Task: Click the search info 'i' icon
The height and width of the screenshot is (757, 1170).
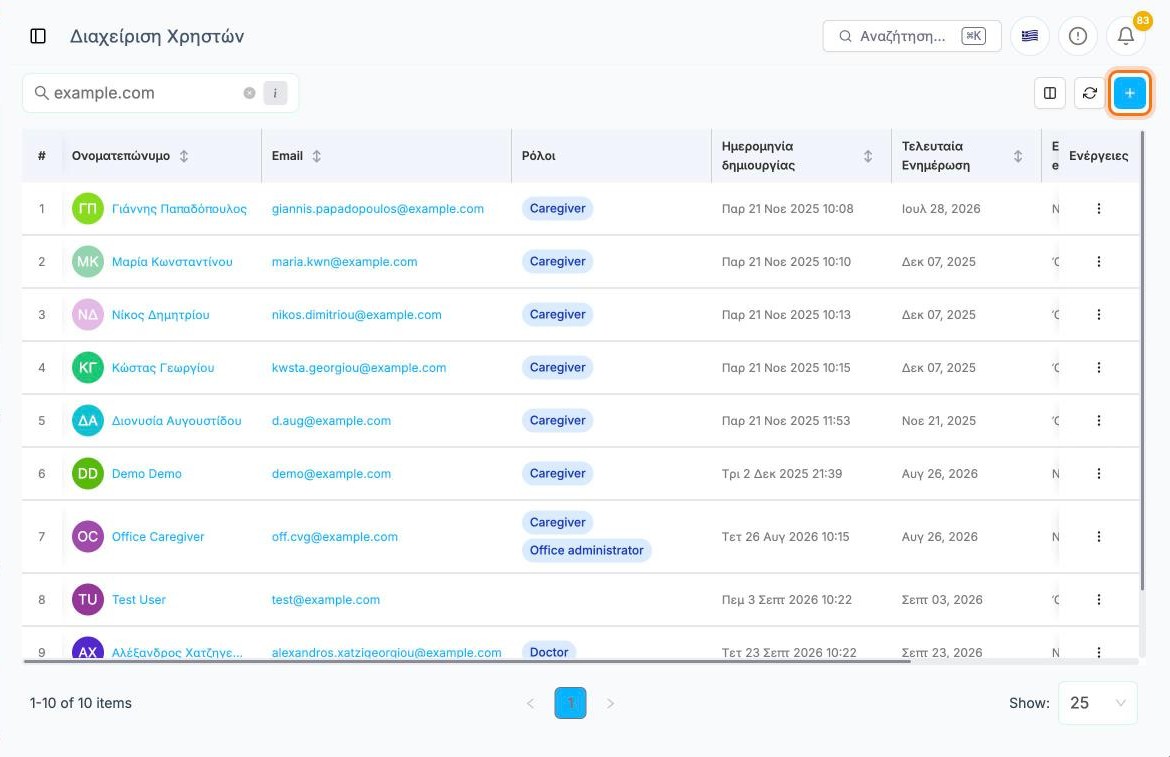Action: tap(275, 93)
